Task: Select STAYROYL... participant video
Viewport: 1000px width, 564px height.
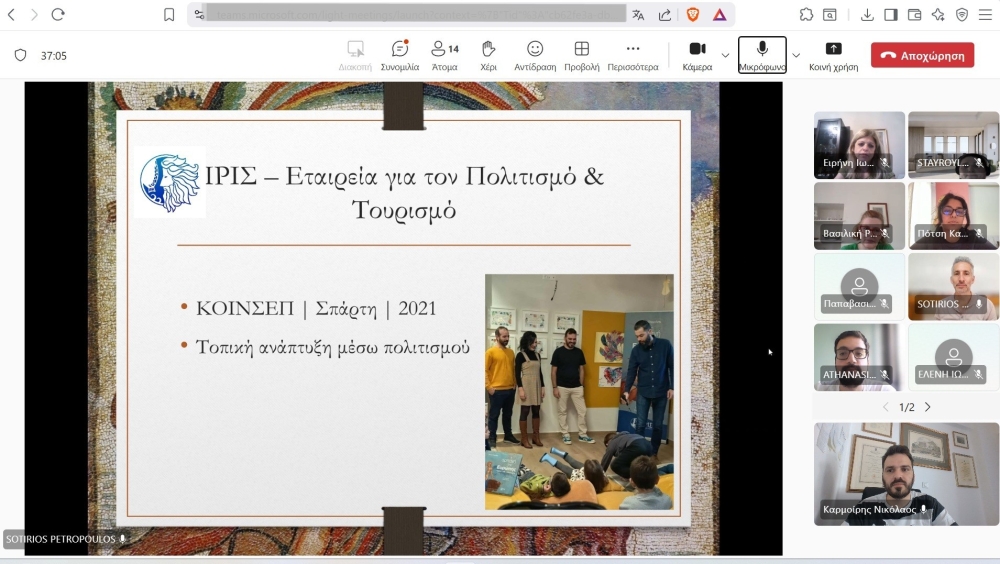Action: point(953,145)
